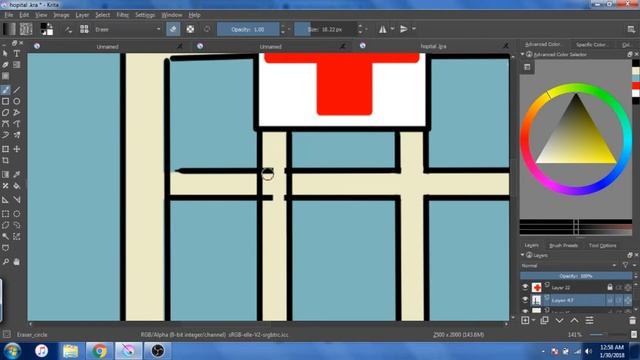Select the Fill bucket tool

[x=17, y=186]
